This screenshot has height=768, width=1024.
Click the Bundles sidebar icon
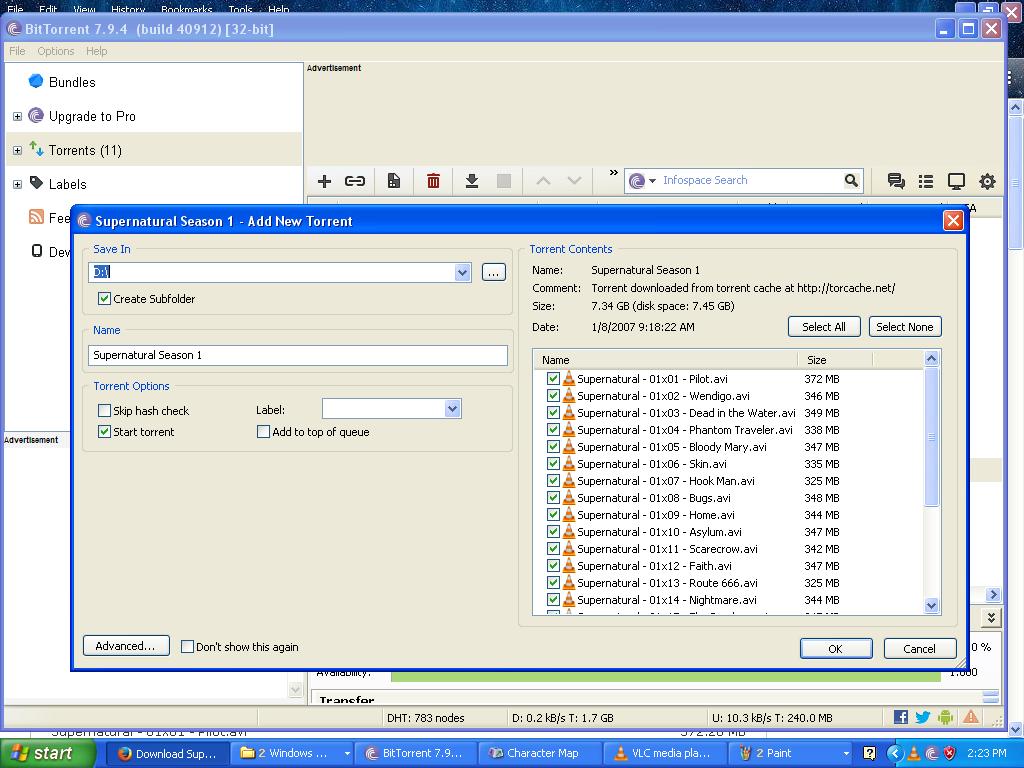[36, 81]
